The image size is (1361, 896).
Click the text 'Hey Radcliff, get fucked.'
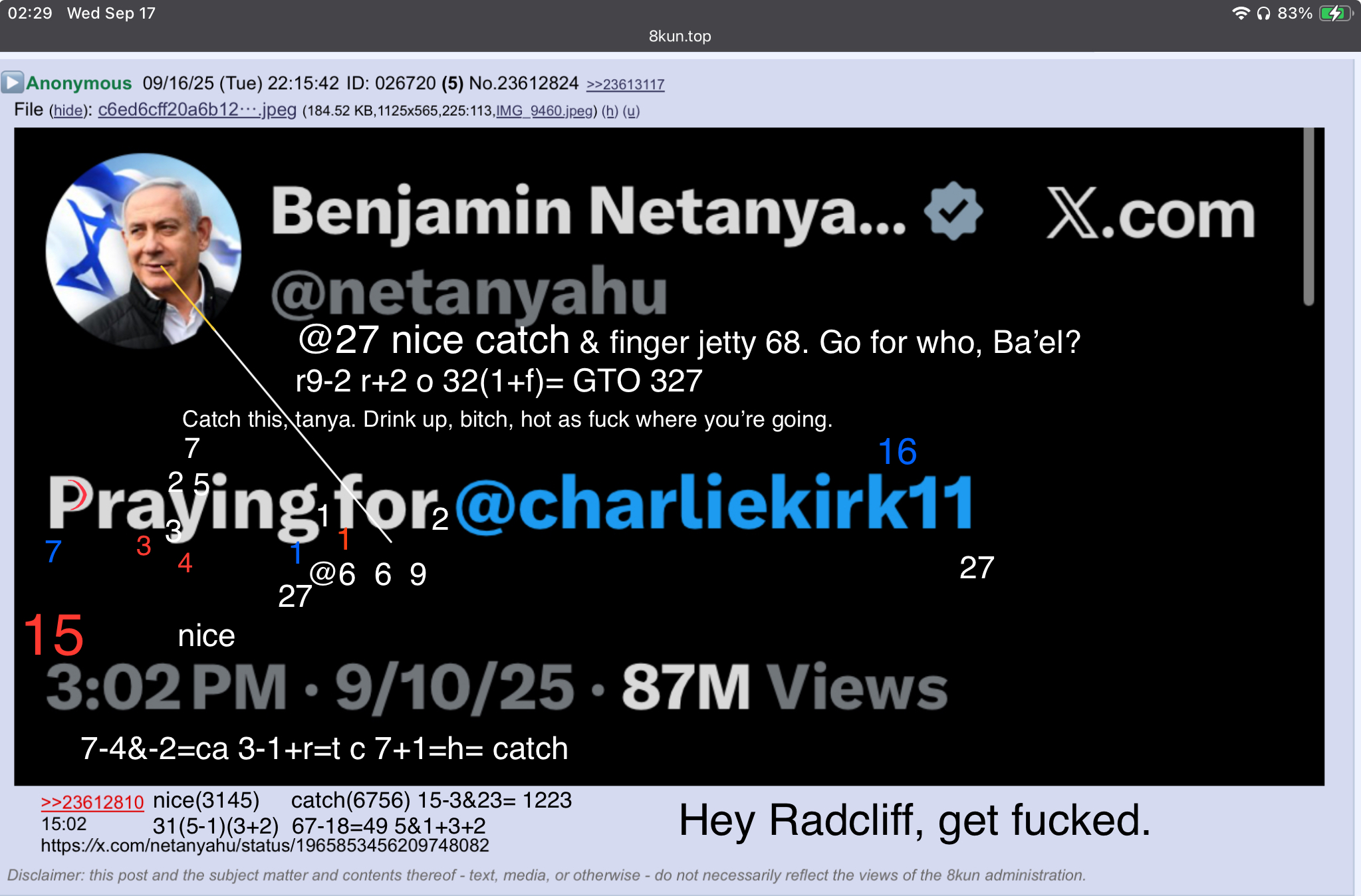pos(914,820)
